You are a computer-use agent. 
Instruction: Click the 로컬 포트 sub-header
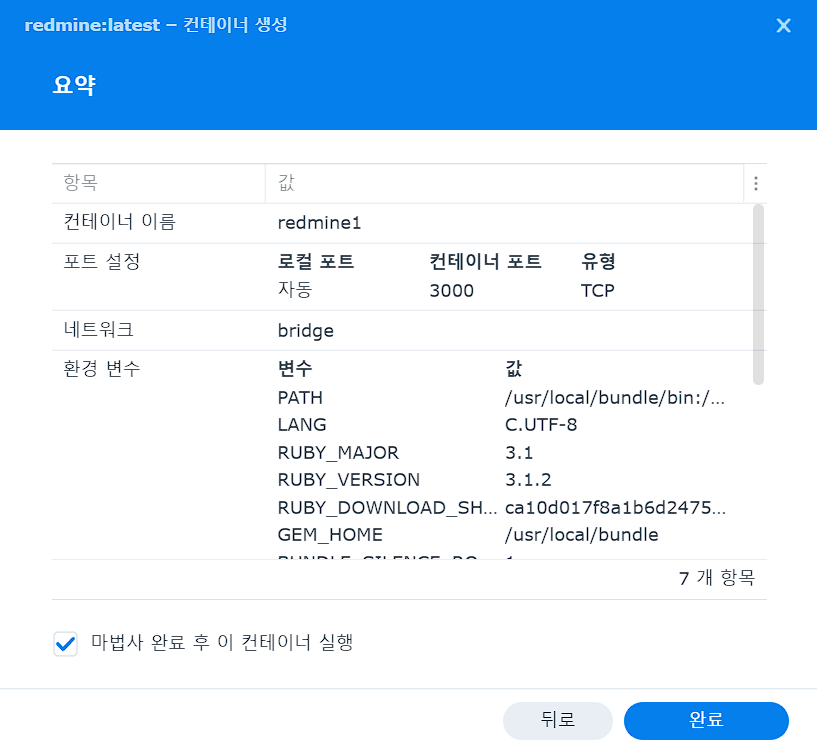point(316,262)
